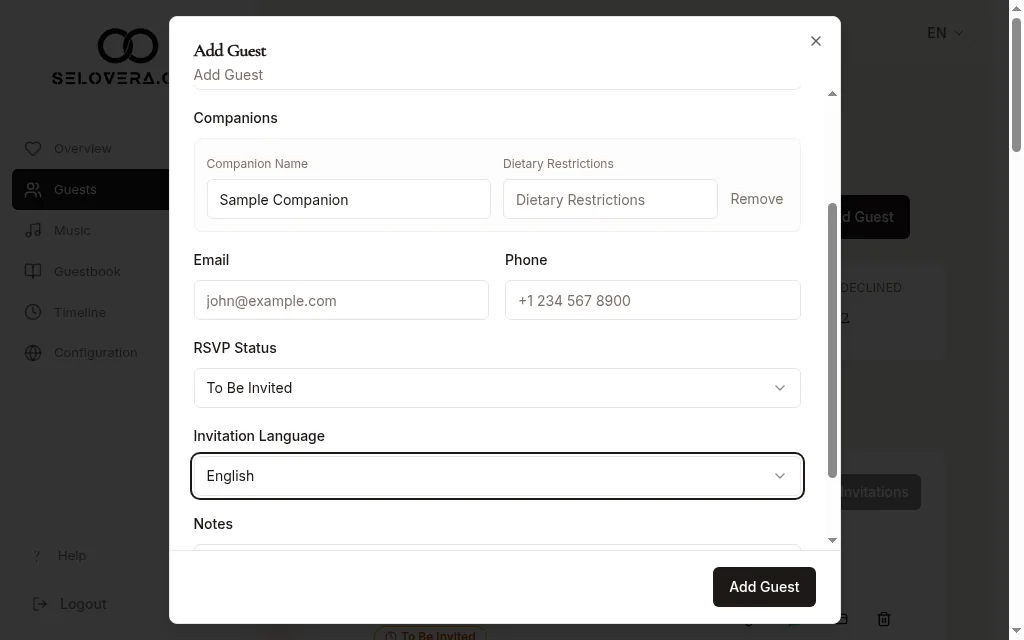Click the Companion Name field

348,199
